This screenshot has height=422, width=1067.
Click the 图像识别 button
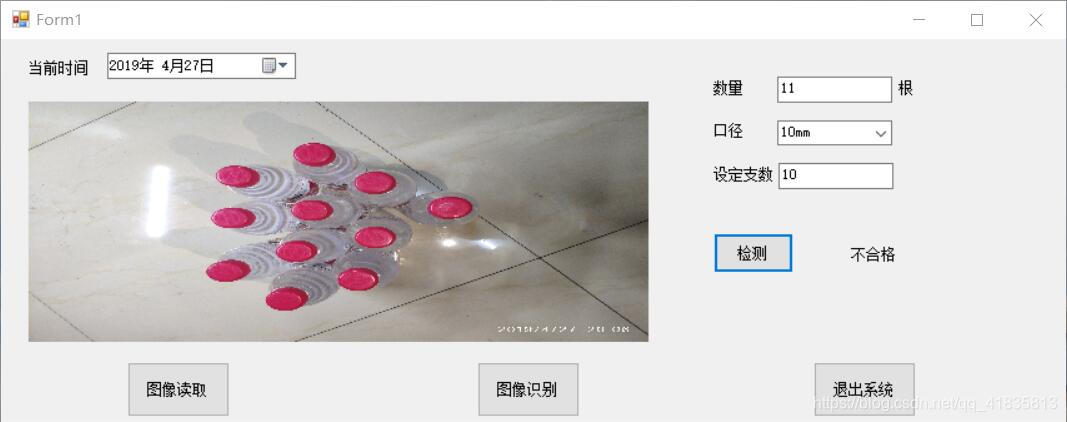coord(528,389)
